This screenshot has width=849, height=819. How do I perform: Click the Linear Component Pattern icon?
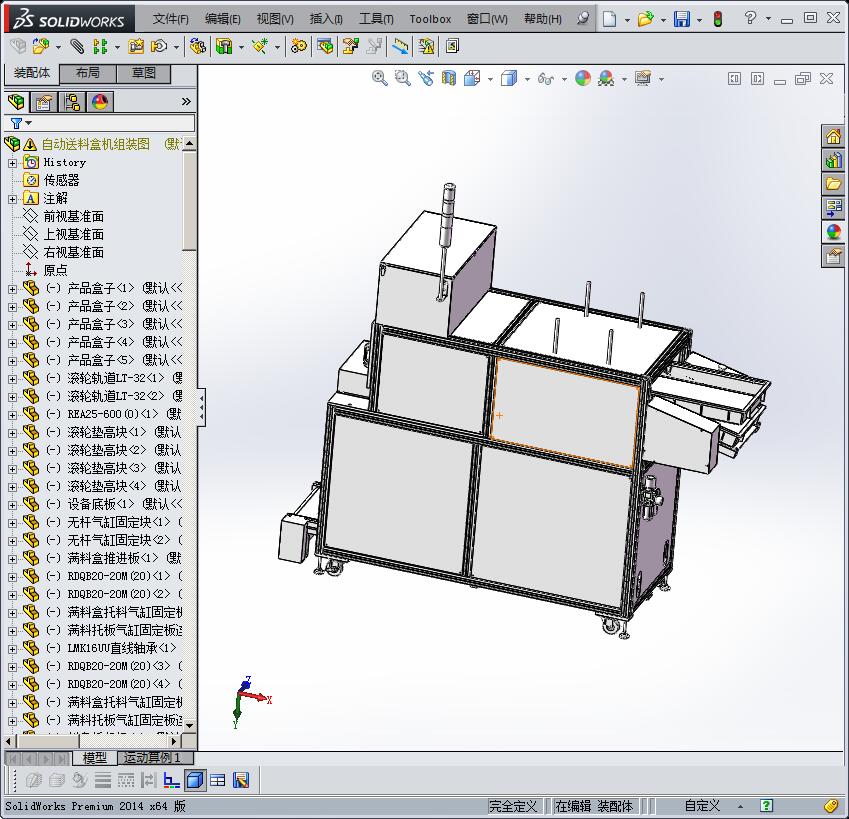(100, 47)
